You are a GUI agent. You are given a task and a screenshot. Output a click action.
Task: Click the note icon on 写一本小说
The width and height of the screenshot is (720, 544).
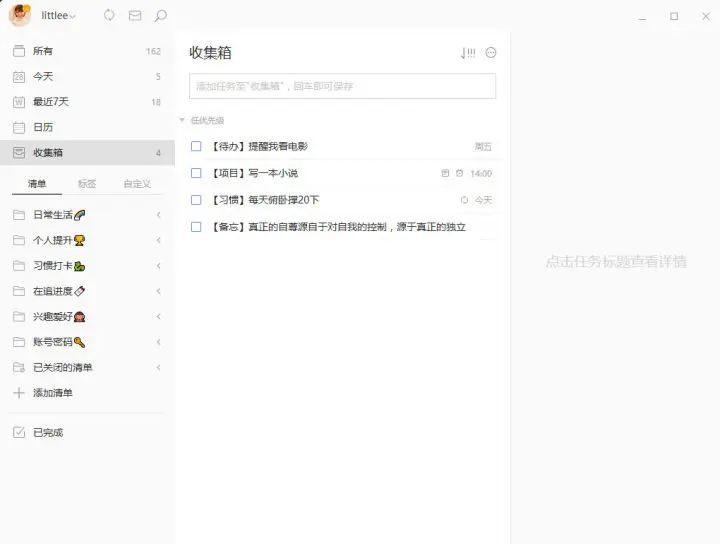tap(445, 173)
